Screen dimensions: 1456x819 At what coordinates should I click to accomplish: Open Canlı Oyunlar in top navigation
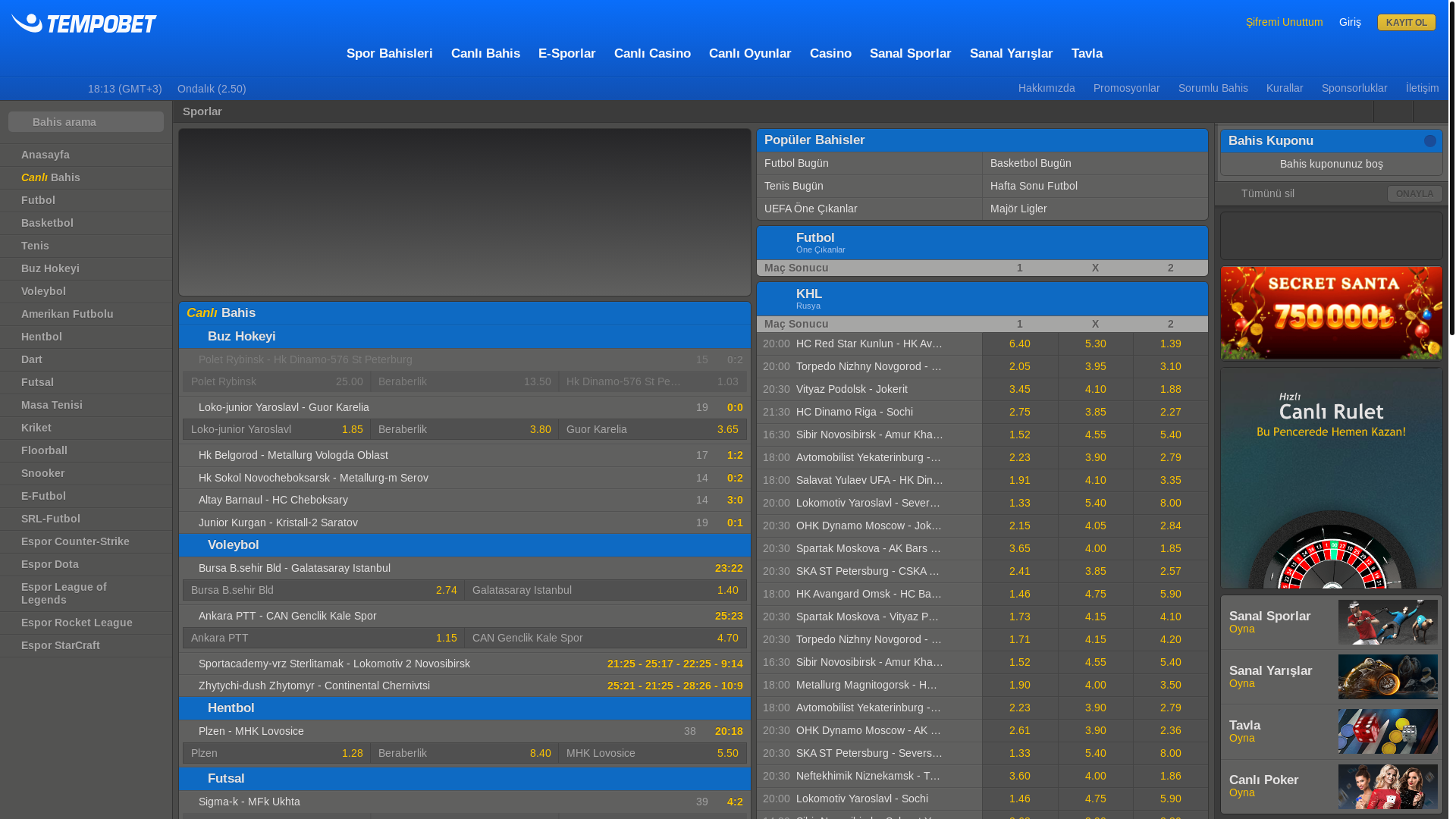pos(750,54)
